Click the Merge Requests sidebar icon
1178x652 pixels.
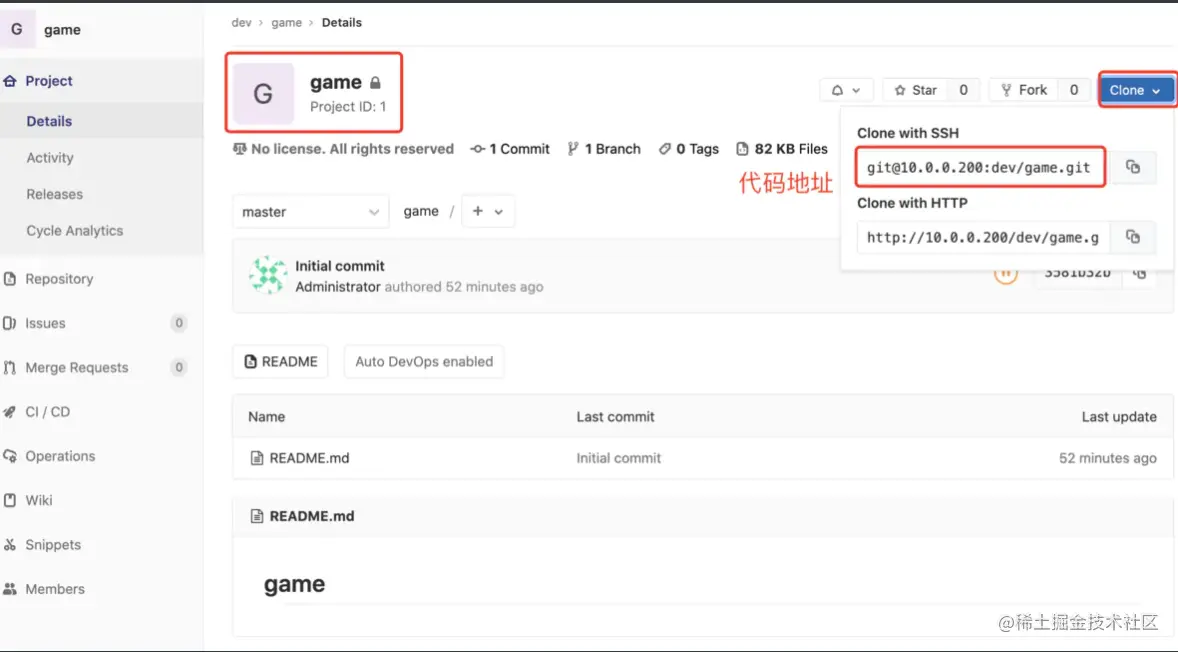point(10,367)
